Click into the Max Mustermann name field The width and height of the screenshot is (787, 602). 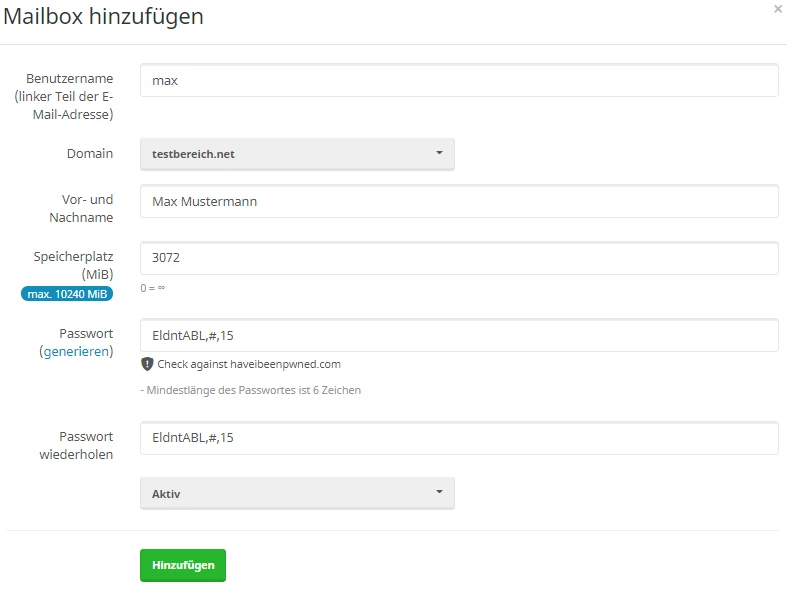pyautogui.click(x=458, y=201)
